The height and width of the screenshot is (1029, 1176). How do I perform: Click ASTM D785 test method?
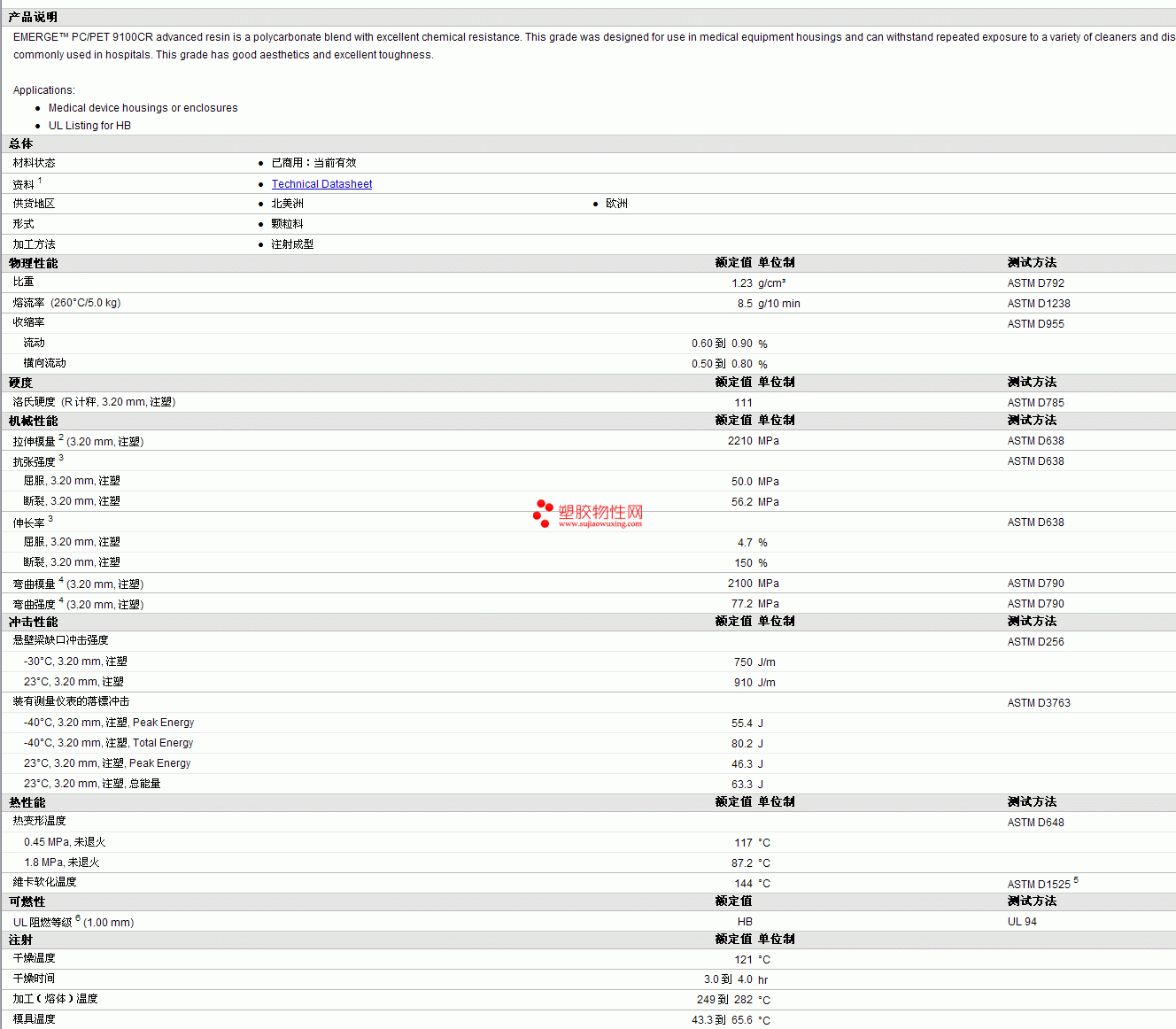(1035, 403)
